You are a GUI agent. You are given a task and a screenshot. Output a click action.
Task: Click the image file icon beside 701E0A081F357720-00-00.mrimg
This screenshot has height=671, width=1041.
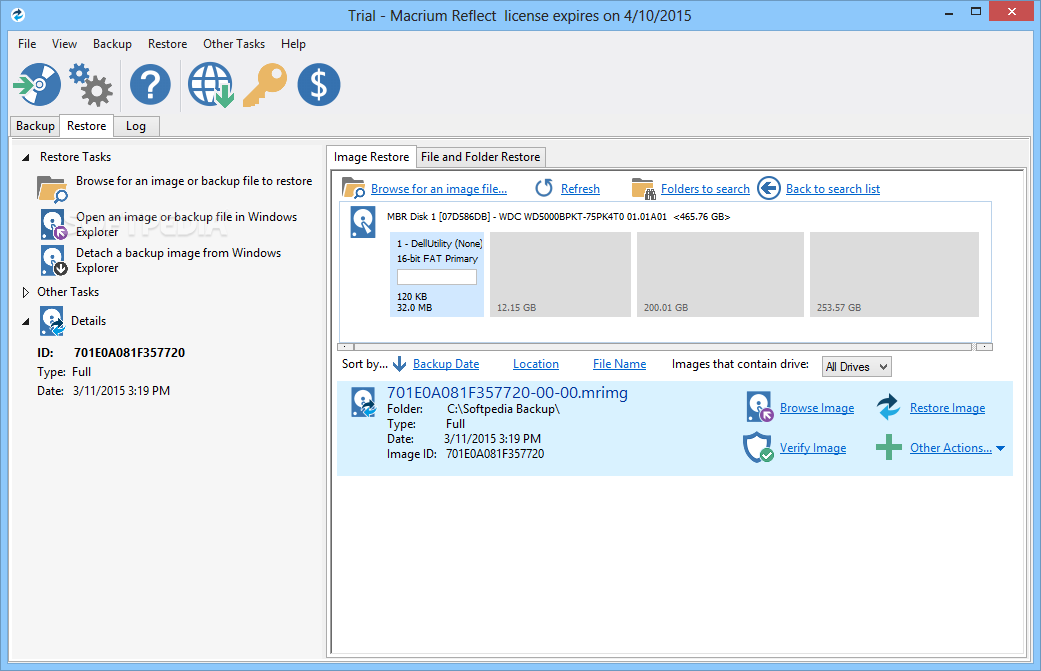pos(364,403)
